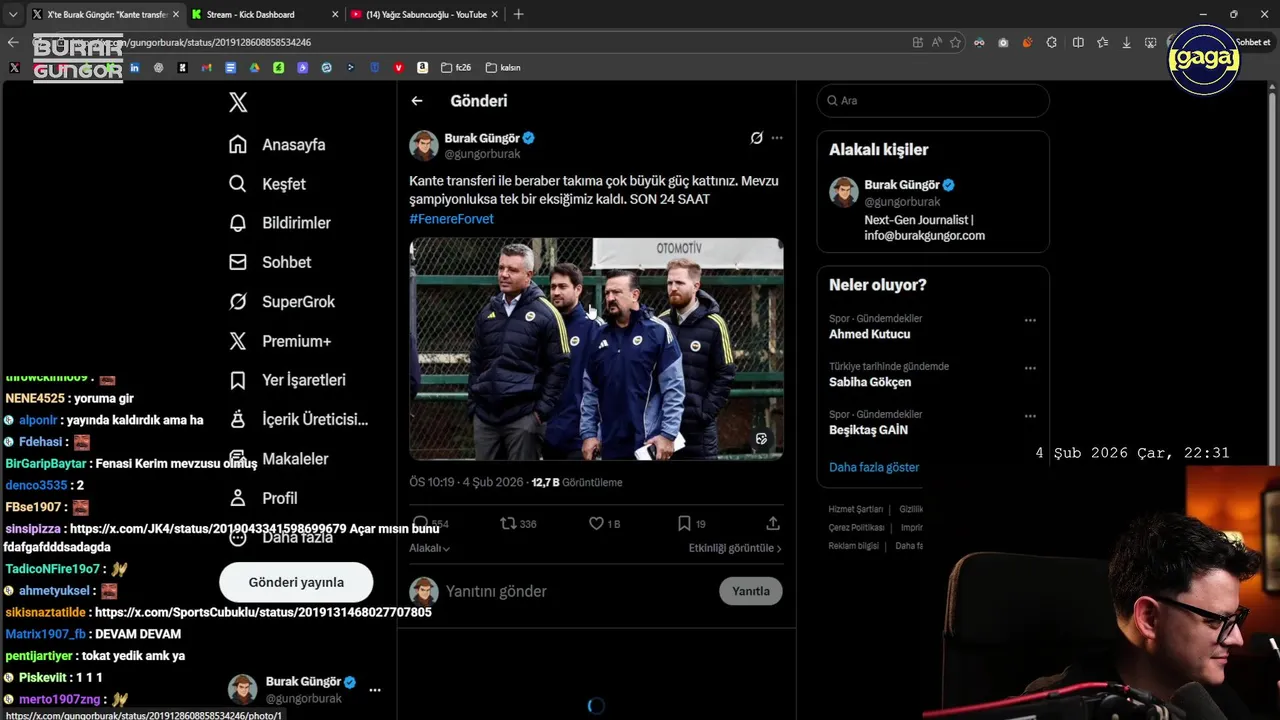Image resolution: width=1280 pixels, height=720 pixels.
Task: Open Burak Güngör's post avatar
Action: pyautogui.click(x=424, y=145)
